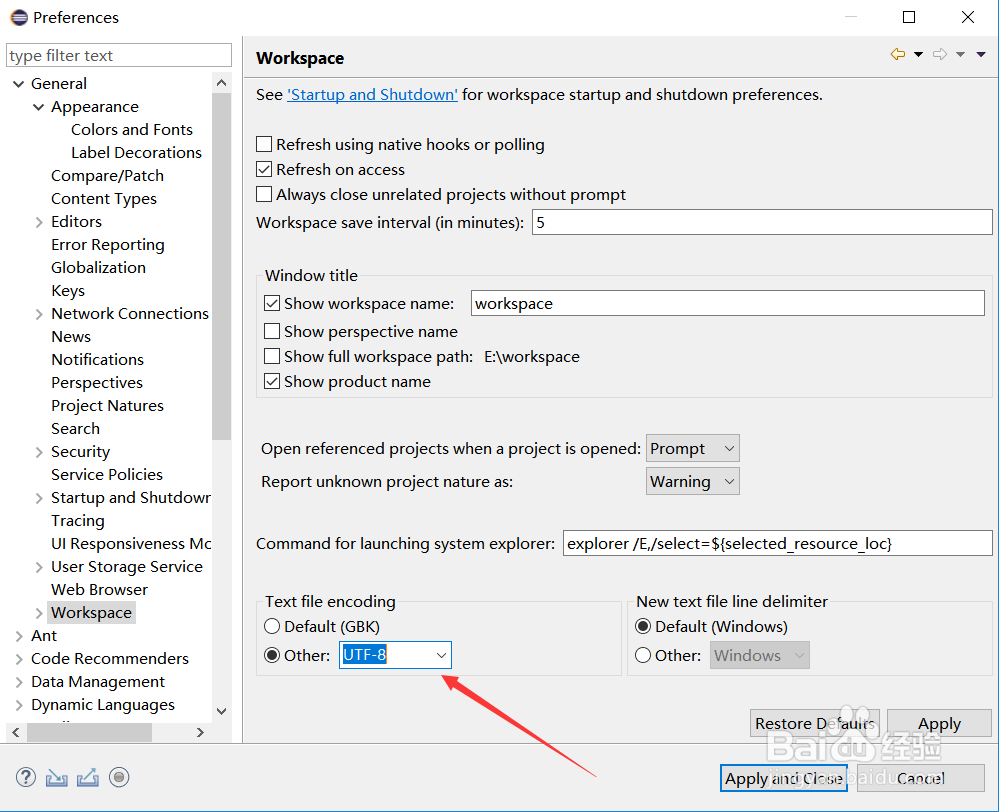Maximize the Preferences window
The image size is (999, 812).
pos(909,17)
